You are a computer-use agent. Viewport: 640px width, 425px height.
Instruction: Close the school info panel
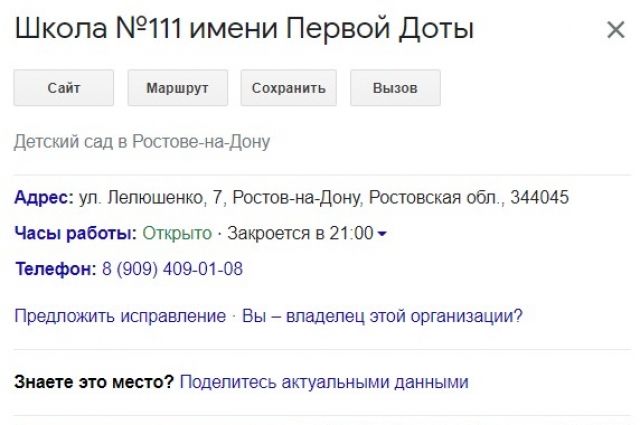(615, 30)
